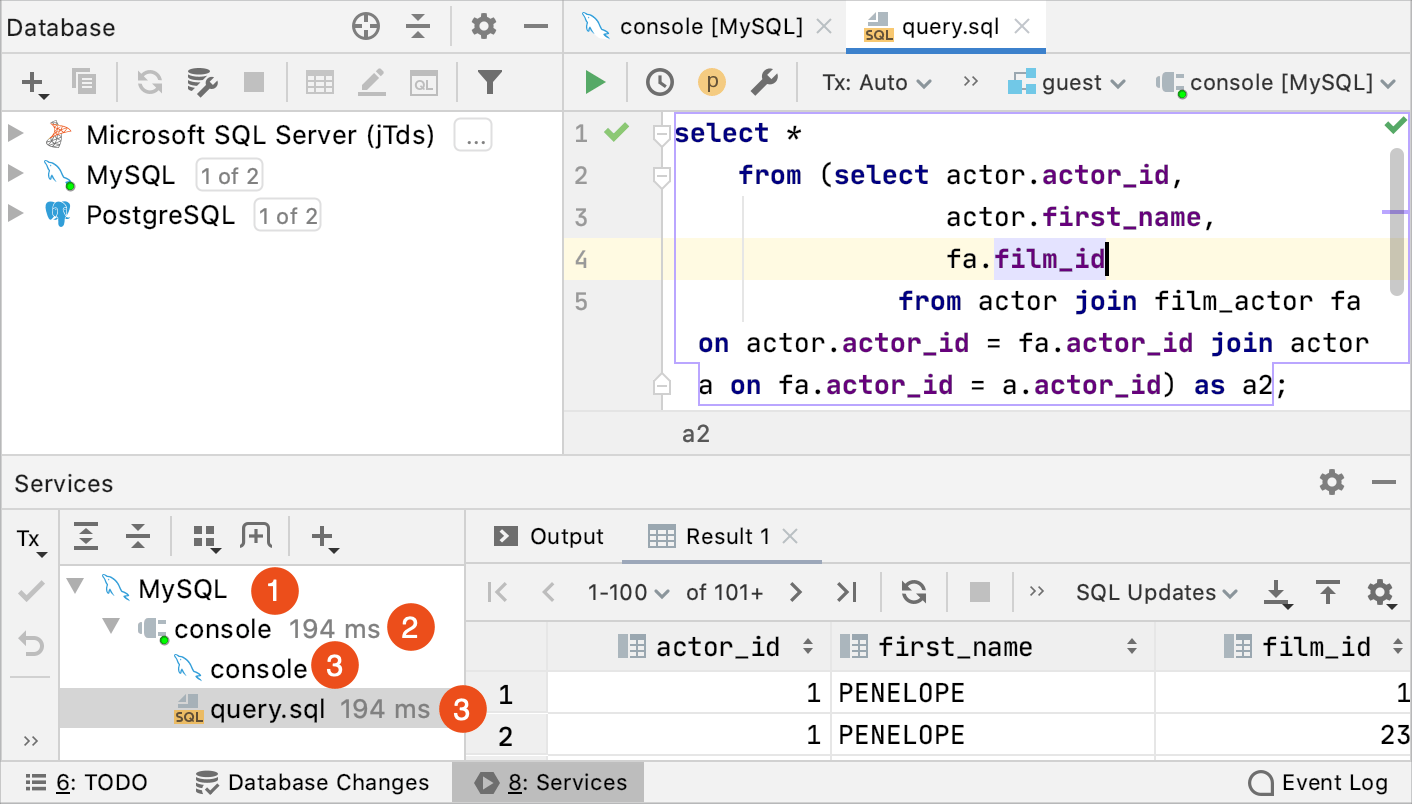Open the guest schema dropdown

[x=1067, y=82]
